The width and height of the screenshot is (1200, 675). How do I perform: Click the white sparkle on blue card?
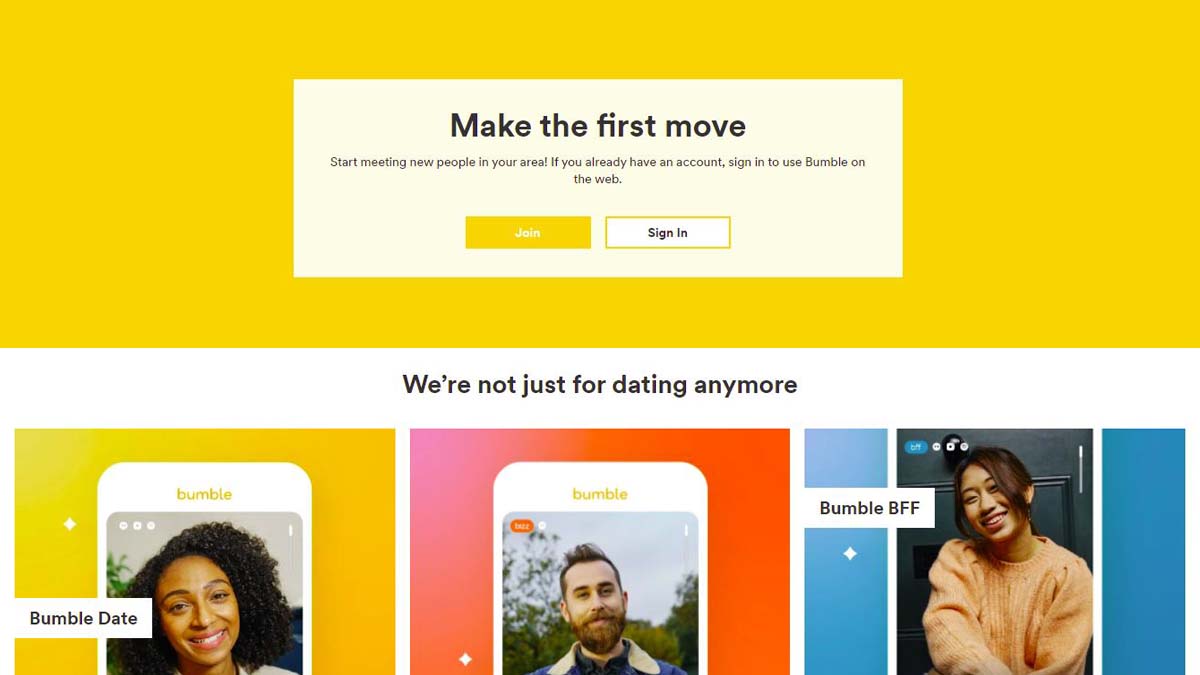coord(850,553)
